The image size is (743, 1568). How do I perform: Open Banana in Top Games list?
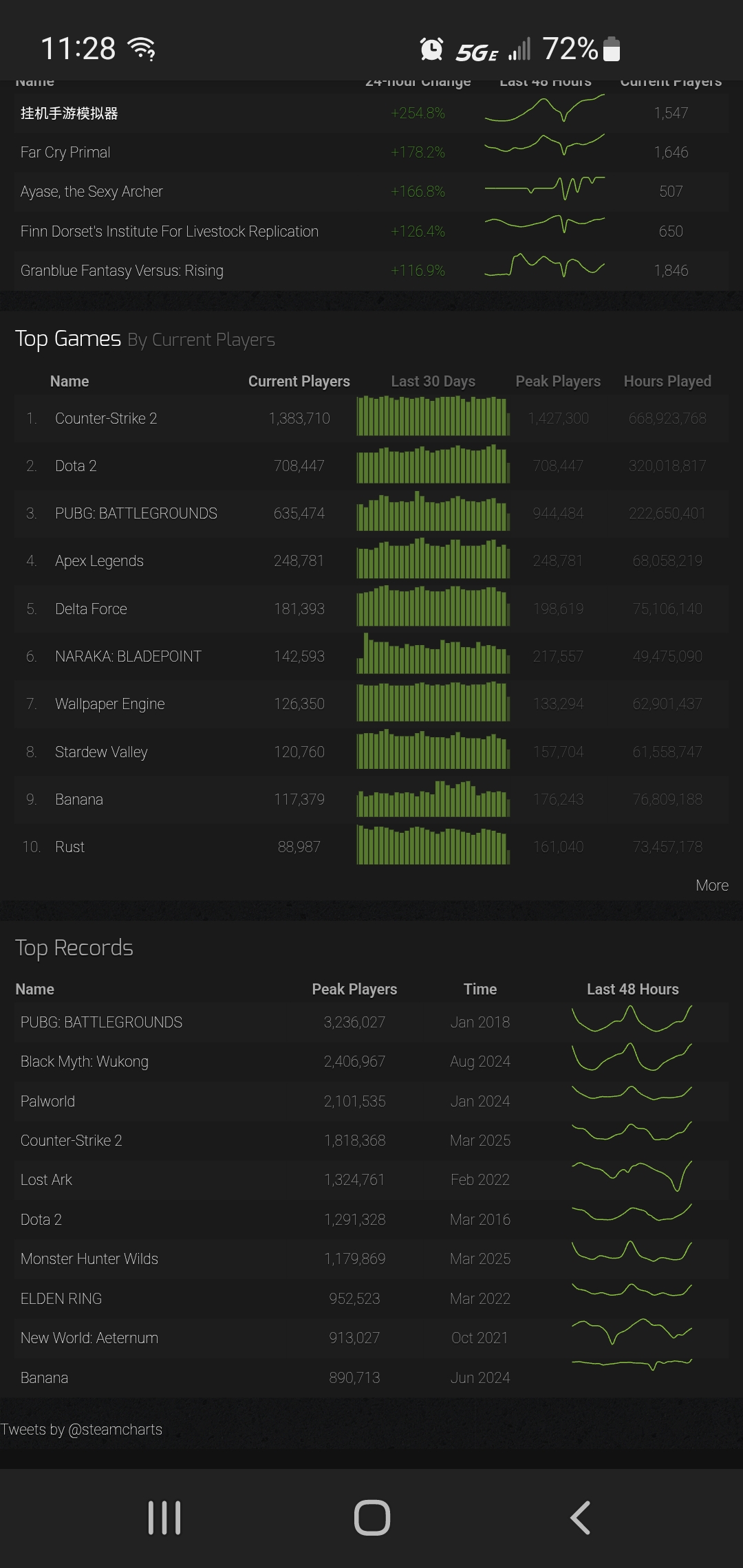[x=79, y=799]
